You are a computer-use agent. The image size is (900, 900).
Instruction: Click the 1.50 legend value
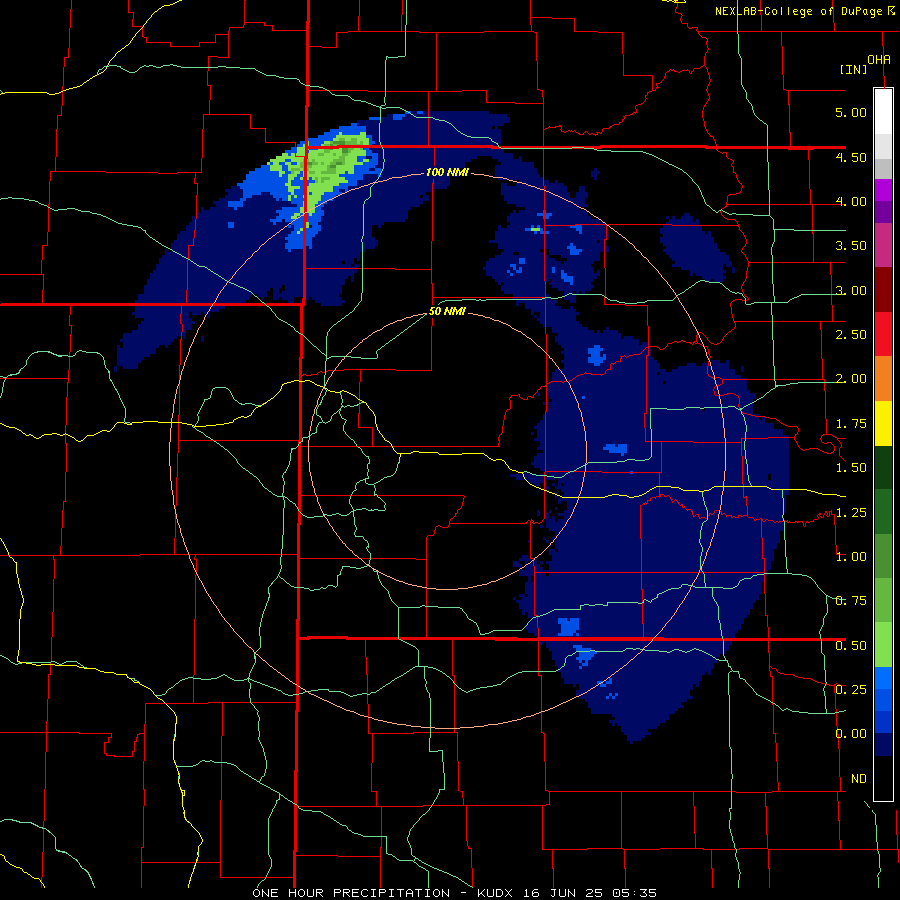click(851, 468)
